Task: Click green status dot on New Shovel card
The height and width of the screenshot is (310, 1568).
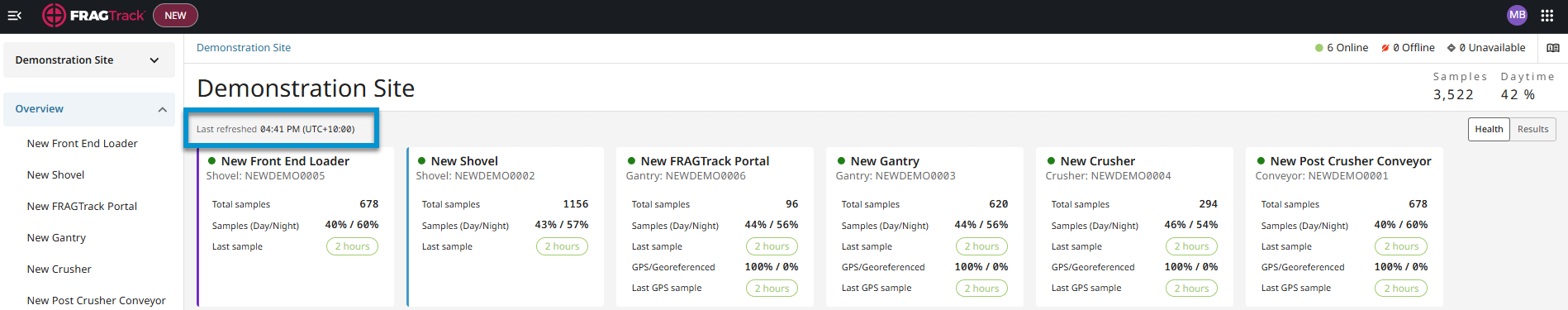Action: (422, 161)
